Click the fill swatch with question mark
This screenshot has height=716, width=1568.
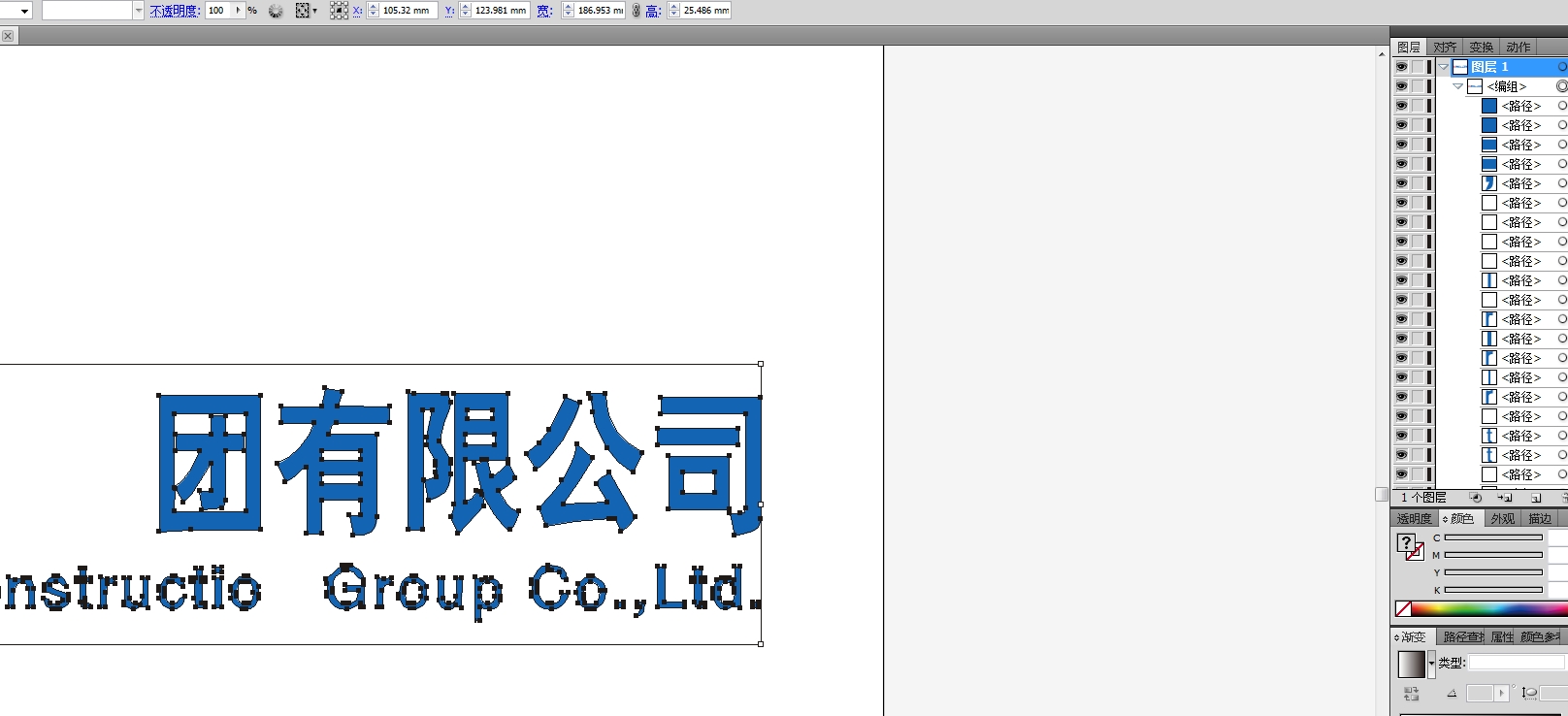[1406, 543]
